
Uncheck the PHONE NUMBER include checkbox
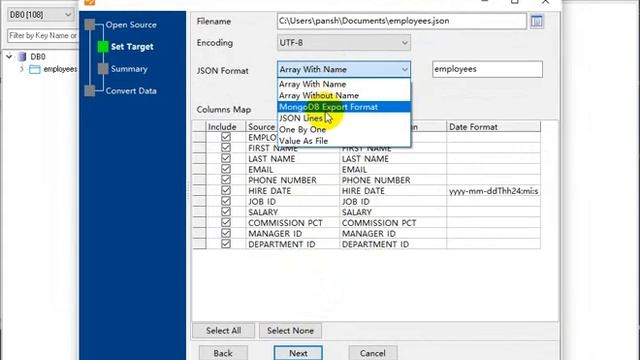point(226,180)
